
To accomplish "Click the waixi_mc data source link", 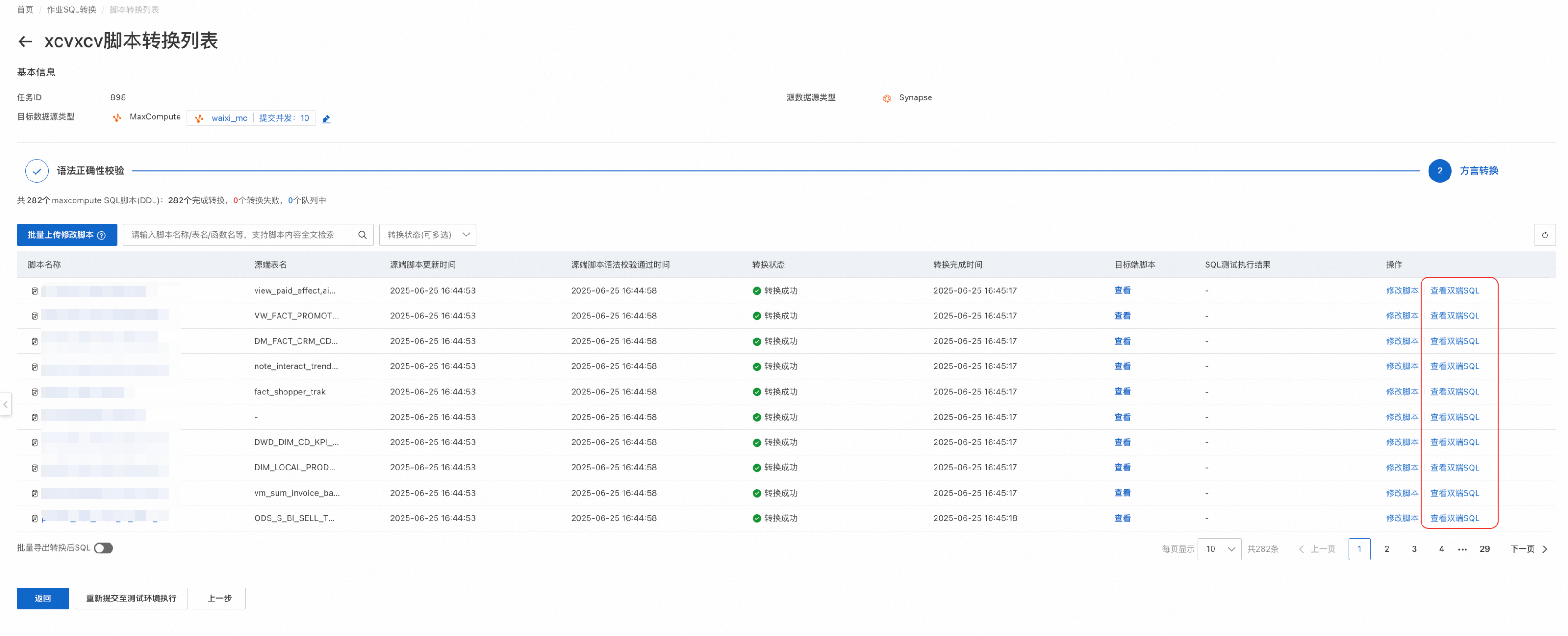I will tap(229, 118).
